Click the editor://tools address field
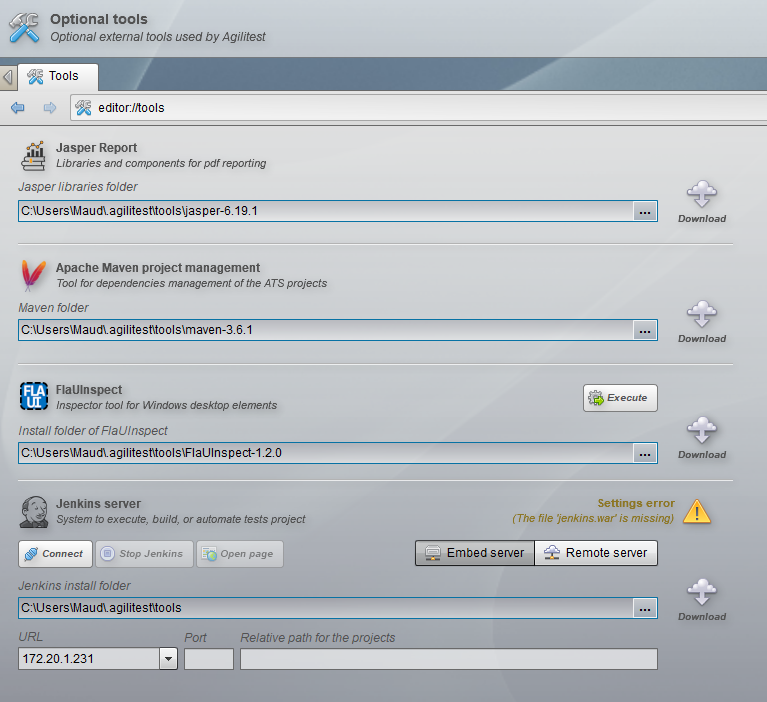 point(418,108)
